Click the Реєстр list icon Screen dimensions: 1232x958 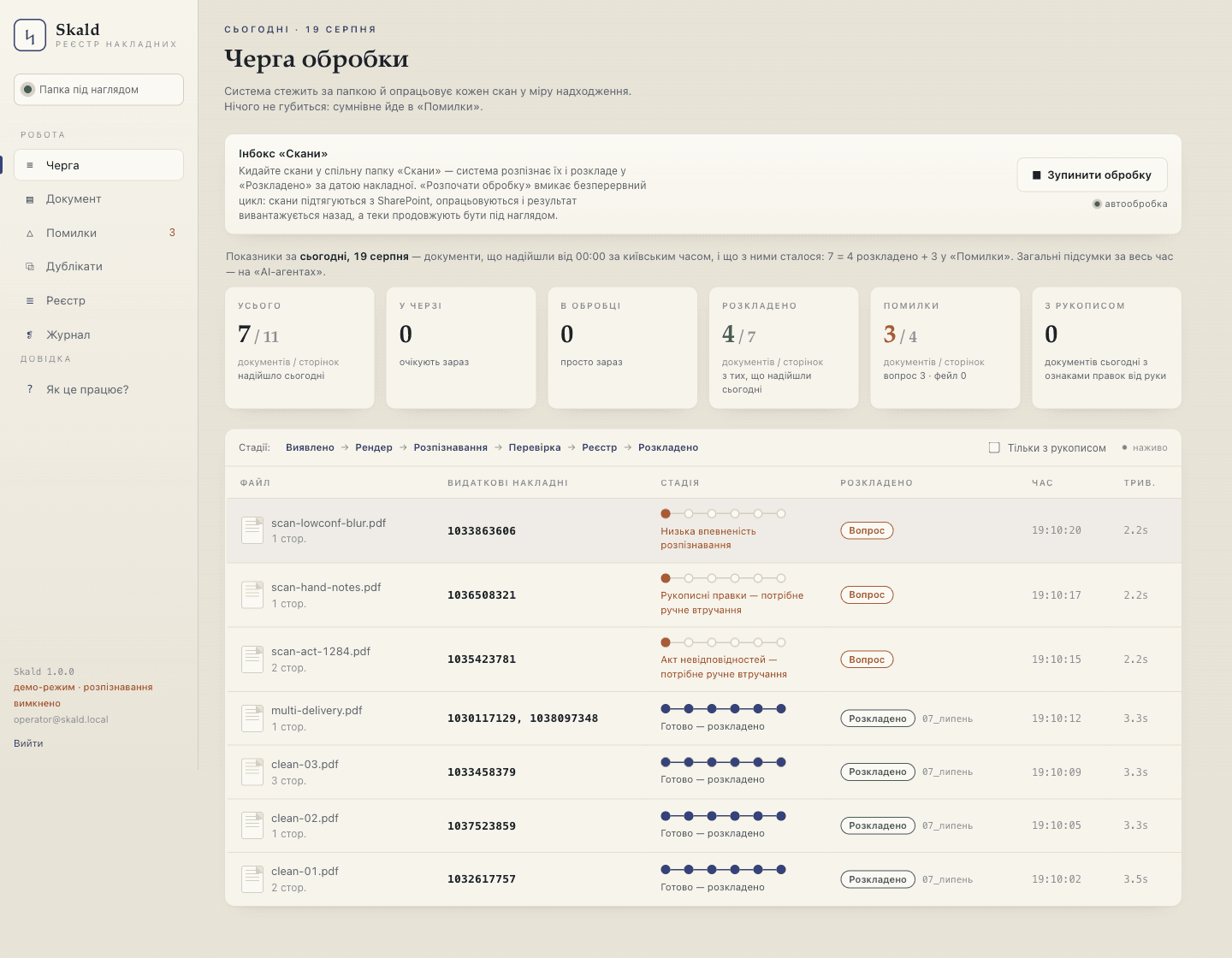(30, 301)
